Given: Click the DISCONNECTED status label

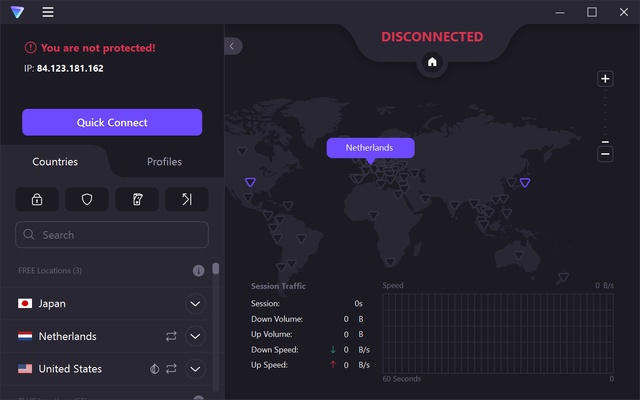Looking at the screenshot, I should coord(432,37).
